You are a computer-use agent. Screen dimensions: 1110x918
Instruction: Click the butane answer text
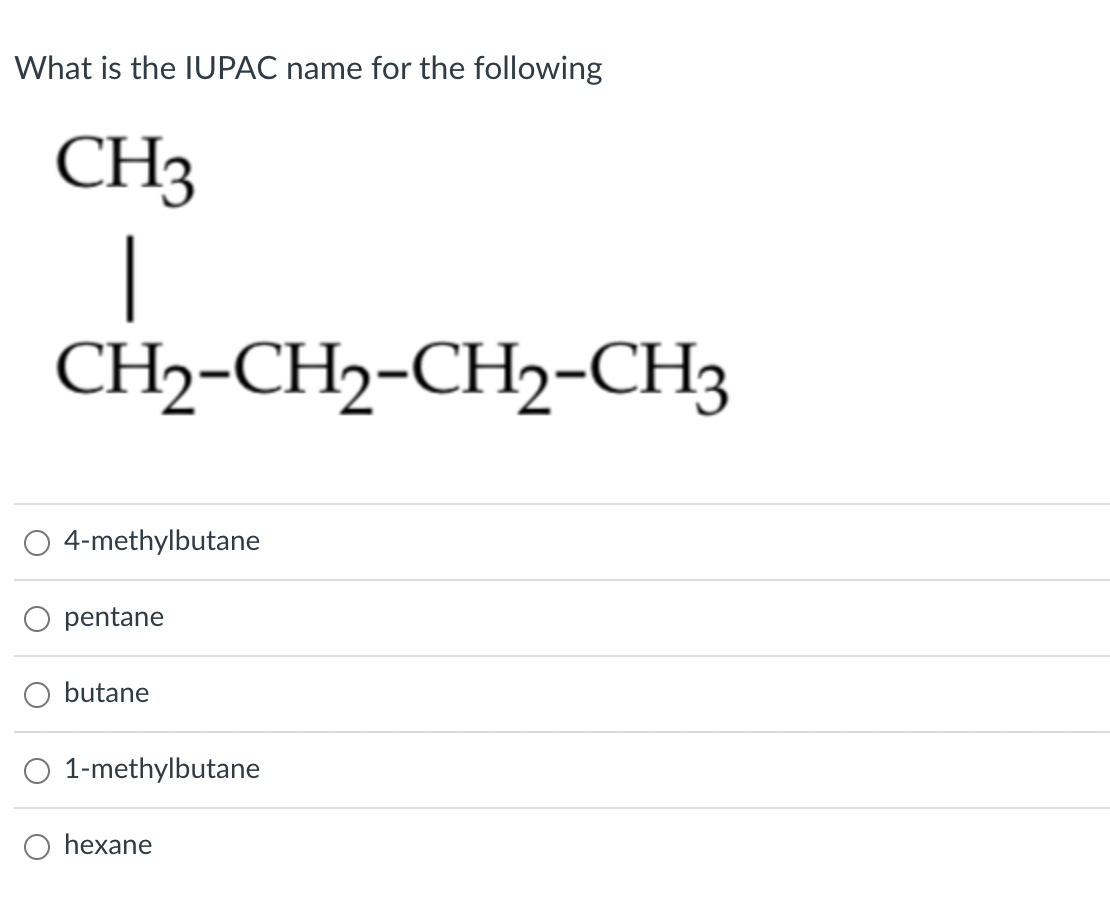[106, 693]
